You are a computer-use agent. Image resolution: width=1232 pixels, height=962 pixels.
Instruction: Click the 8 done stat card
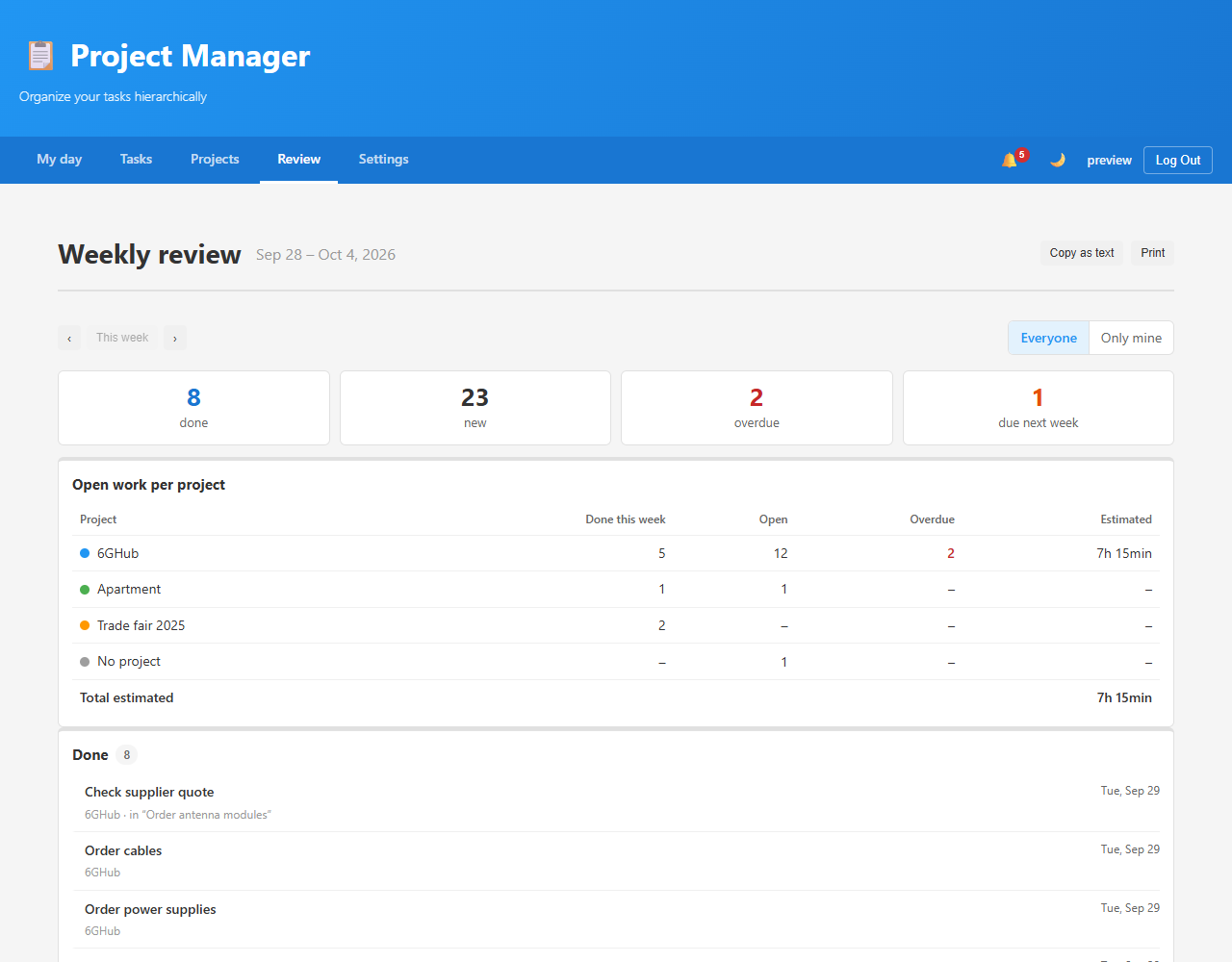click(193, 408)
